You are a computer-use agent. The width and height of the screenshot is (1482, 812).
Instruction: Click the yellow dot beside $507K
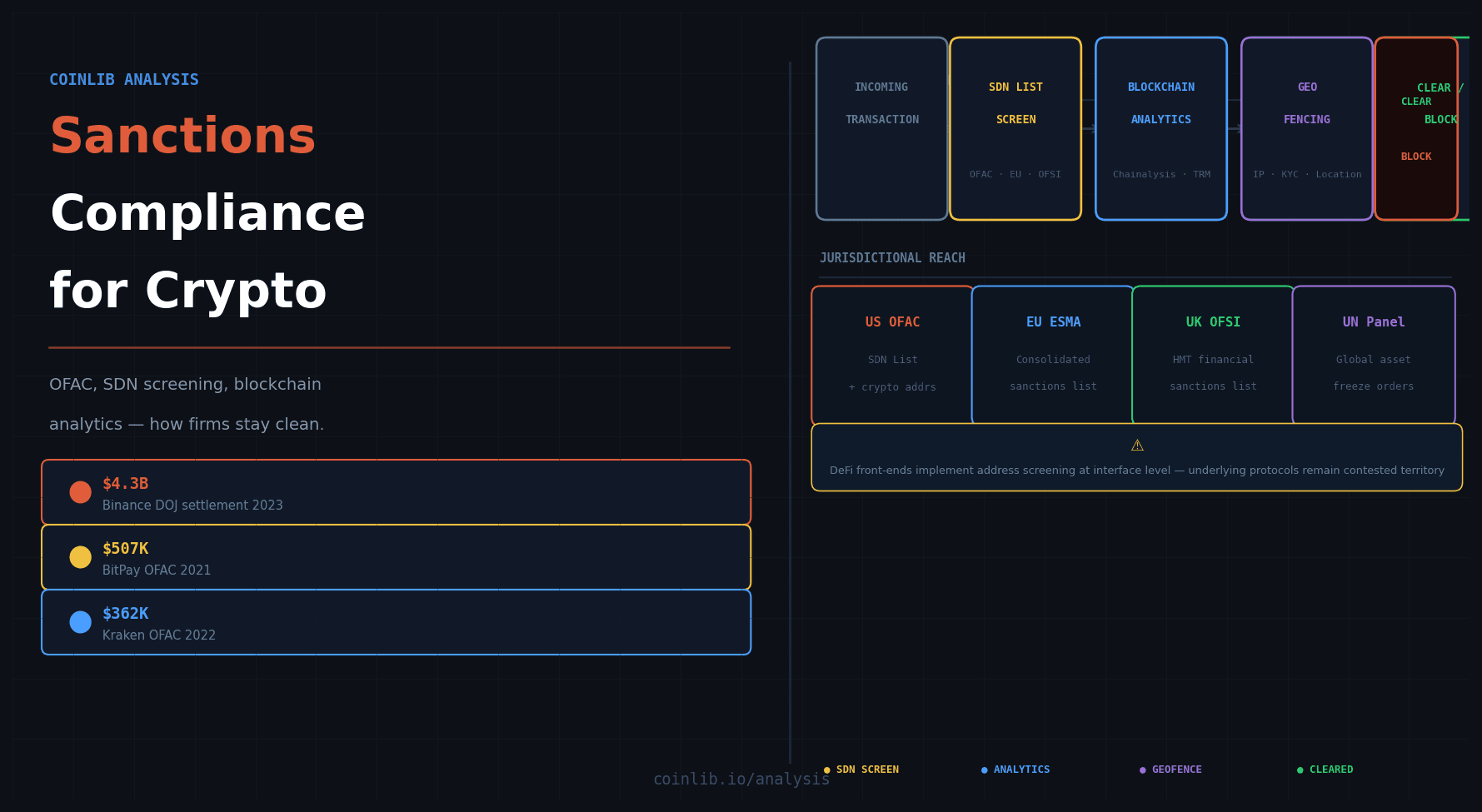point(80,557)
